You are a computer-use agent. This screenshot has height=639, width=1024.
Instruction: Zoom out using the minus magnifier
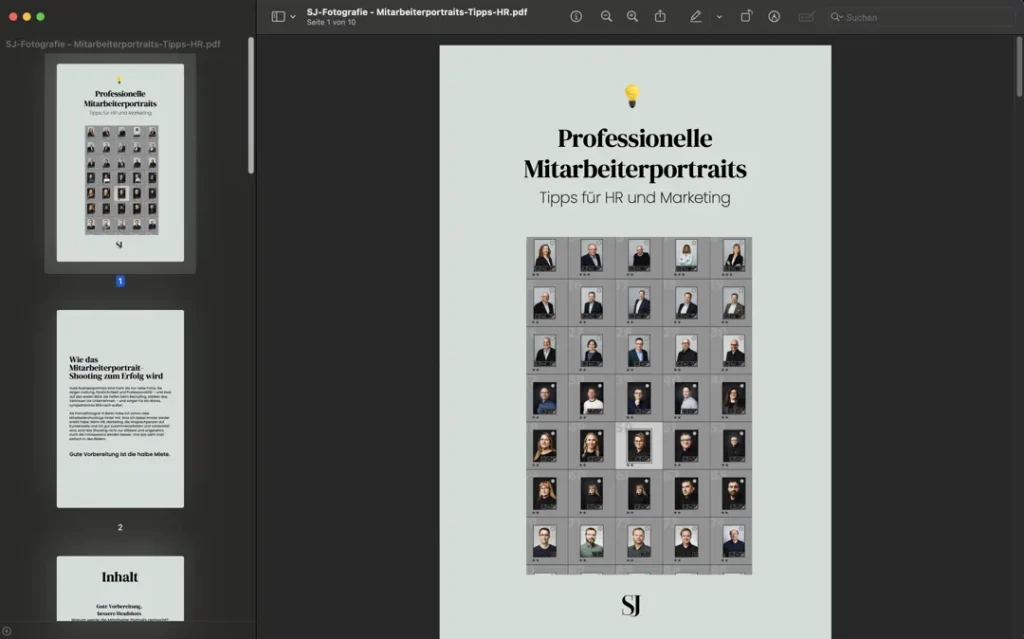(x=606, y=17)
